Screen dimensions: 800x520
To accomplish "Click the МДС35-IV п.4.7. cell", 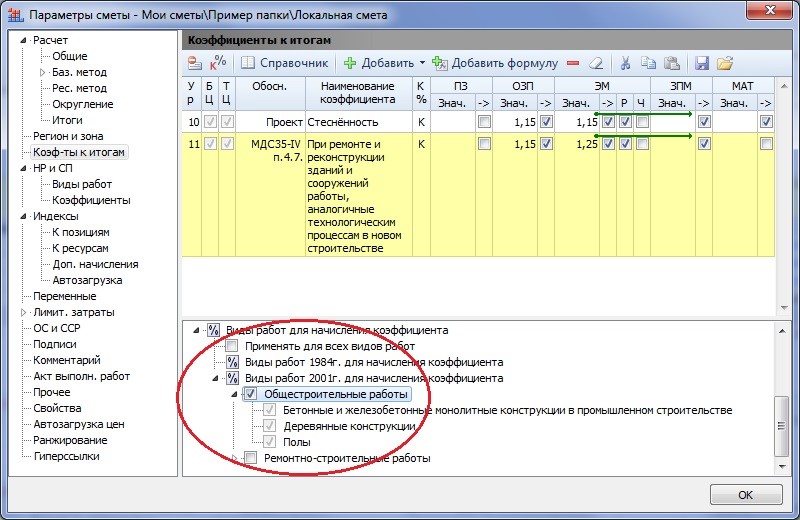I will 270,194.
